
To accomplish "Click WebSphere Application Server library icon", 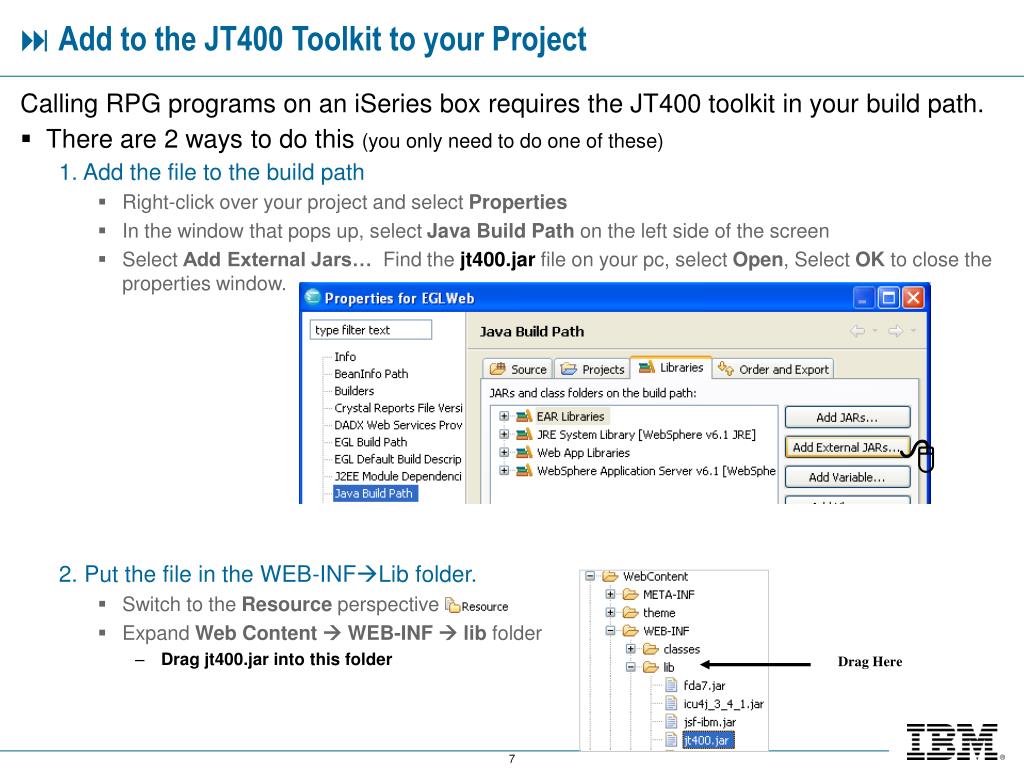I will (x=524, y=470).
